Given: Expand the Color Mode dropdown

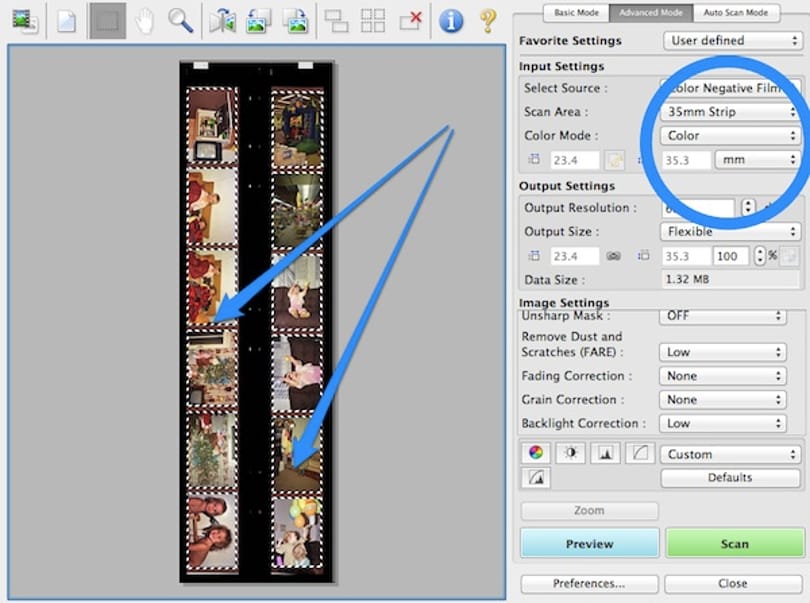Looking at the screenshot, I should pyautogui.click(x=730, y=135).
